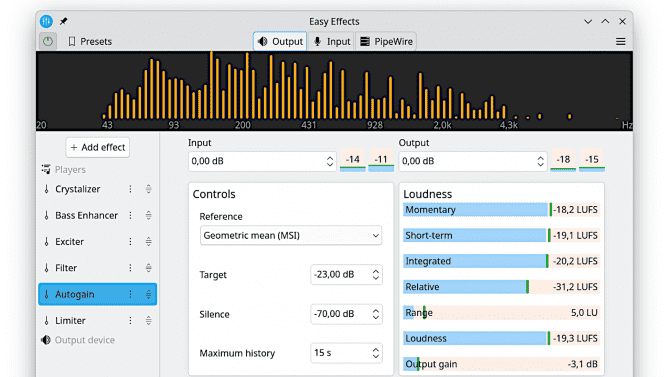
Task: Click the Short-term loudness meter bar
Action: (x=502, y=236)
